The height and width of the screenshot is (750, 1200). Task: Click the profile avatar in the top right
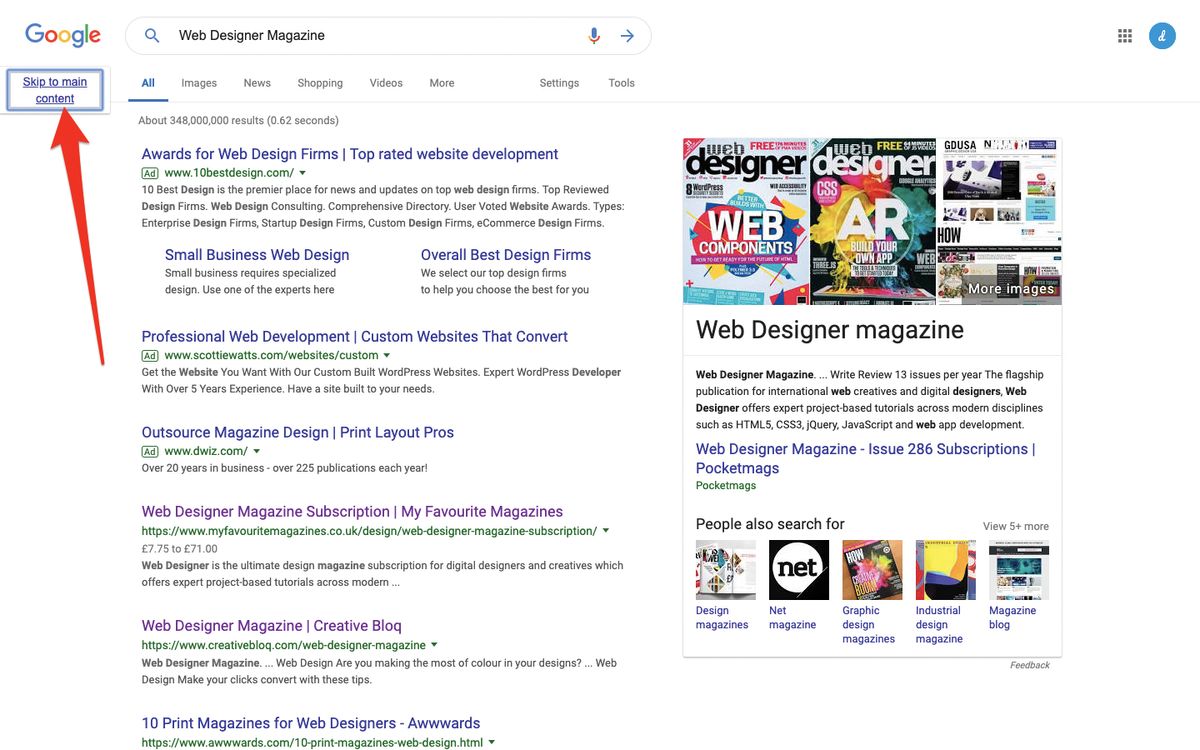pyautogui.click(x=1162, y=35)
